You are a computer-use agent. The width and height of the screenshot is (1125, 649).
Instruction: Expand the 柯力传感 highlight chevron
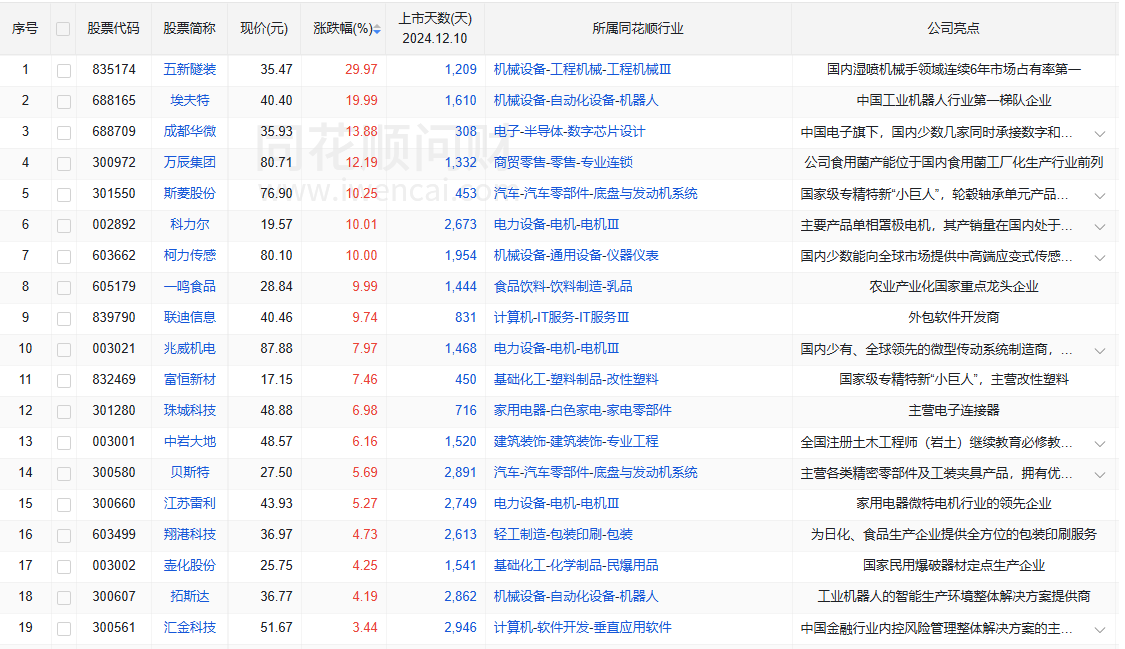coord(1100,257)
